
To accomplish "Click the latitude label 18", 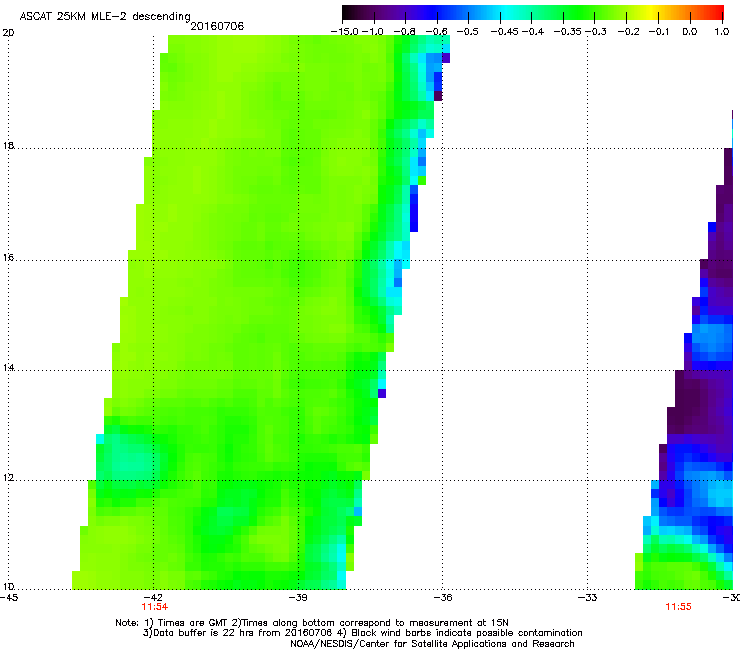I will [8, 146].
